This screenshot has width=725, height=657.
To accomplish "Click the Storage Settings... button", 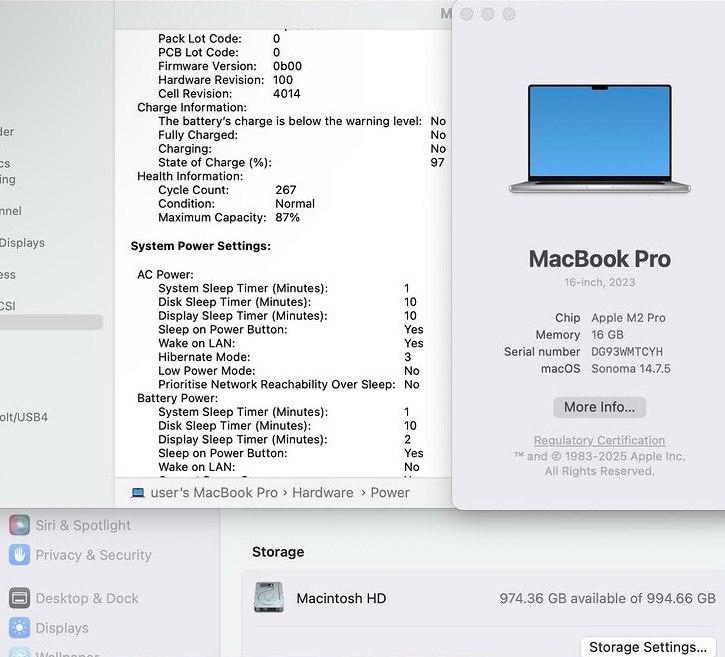I will 648,647.
